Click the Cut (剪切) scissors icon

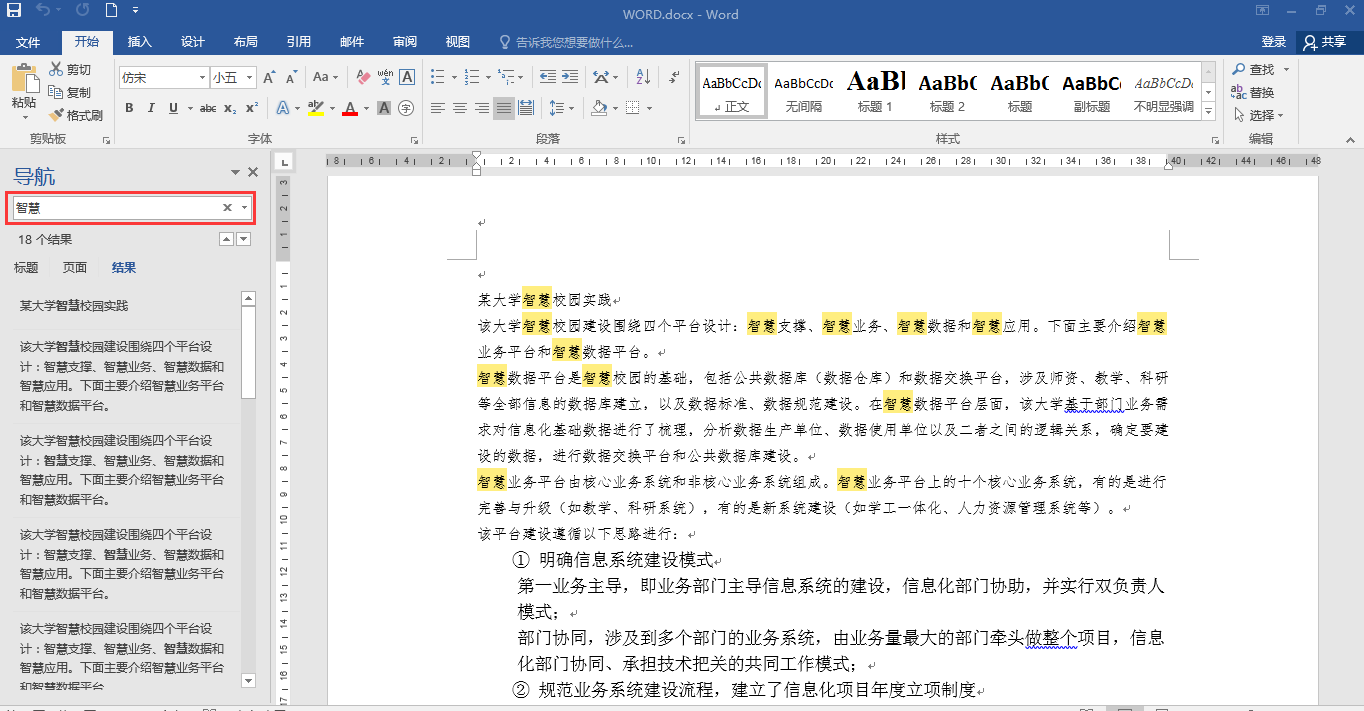tap(70, 69)
